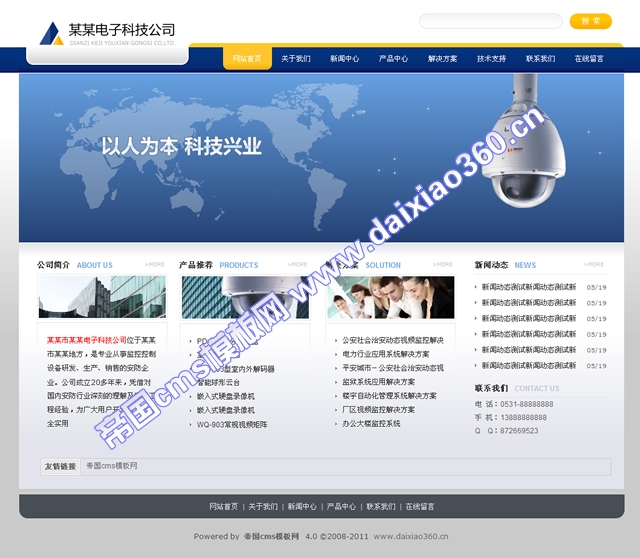
Task: Expand 新闻动态 NEWS via its MORE link
Action: (x=594, y=265)
